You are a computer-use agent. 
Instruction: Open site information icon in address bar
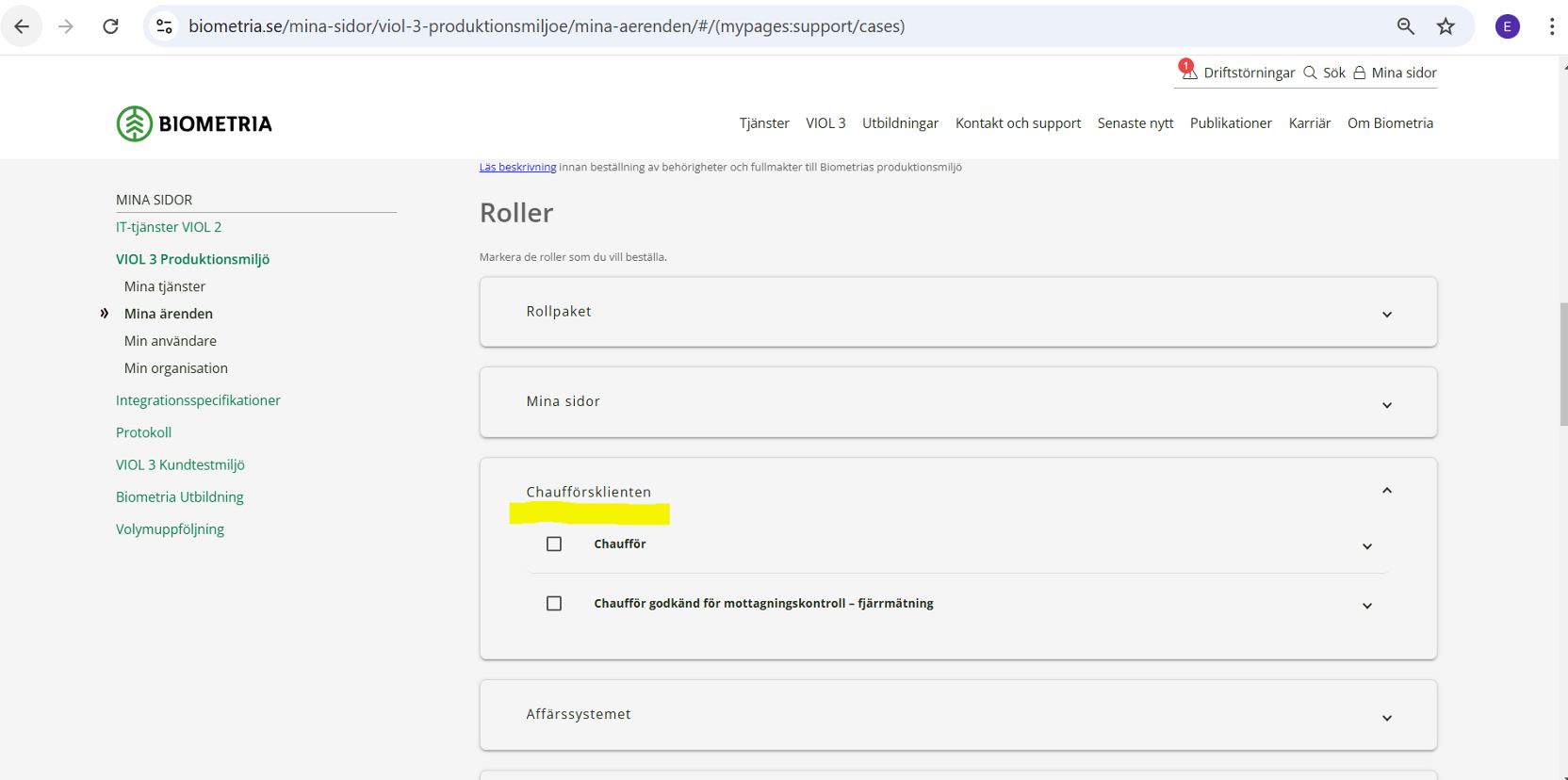click(x=164, y=26)
